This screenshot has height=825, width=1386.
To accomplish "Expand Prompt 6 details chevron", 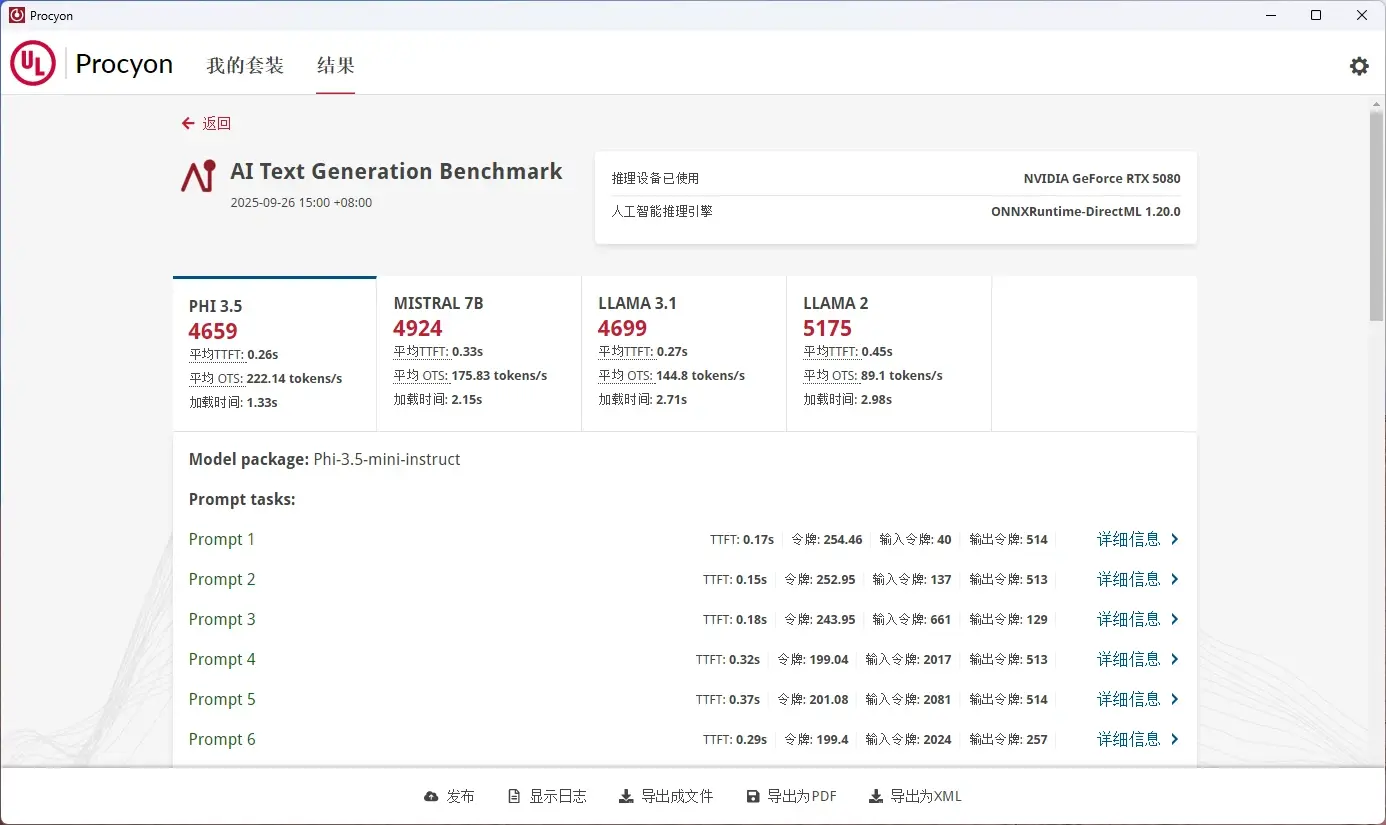I will pos(1175,739).
